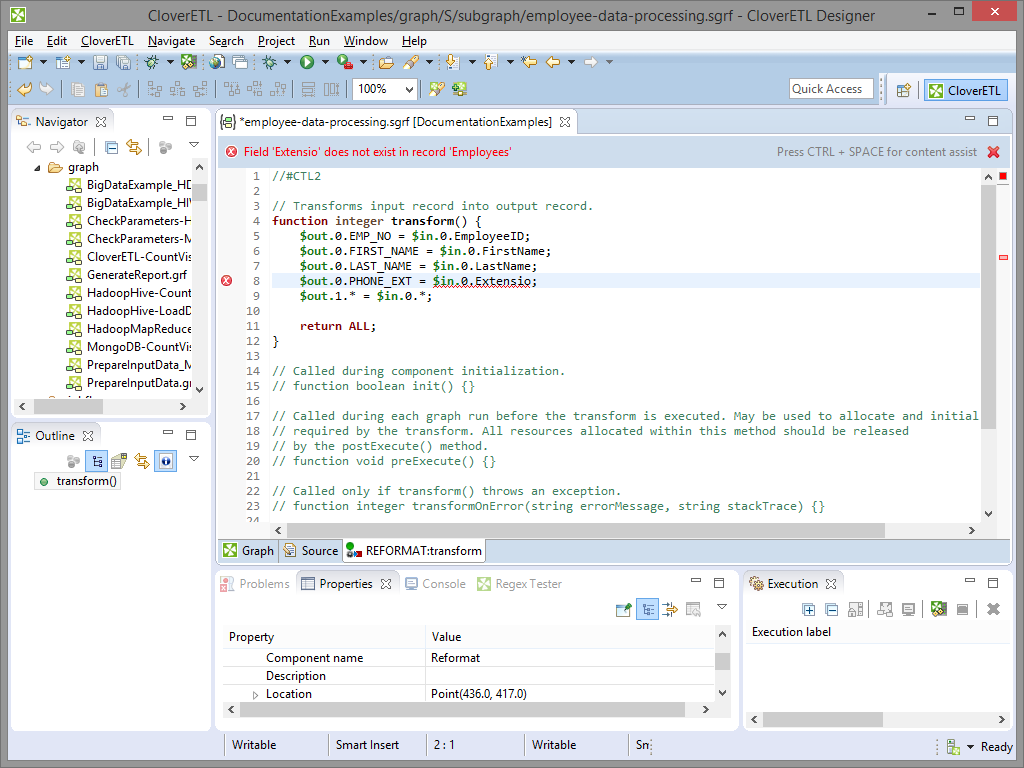Viewport: 1024px width, 768px height.
Task: Switch to the Graph editor tab
Action: click(x=248, y=550)
